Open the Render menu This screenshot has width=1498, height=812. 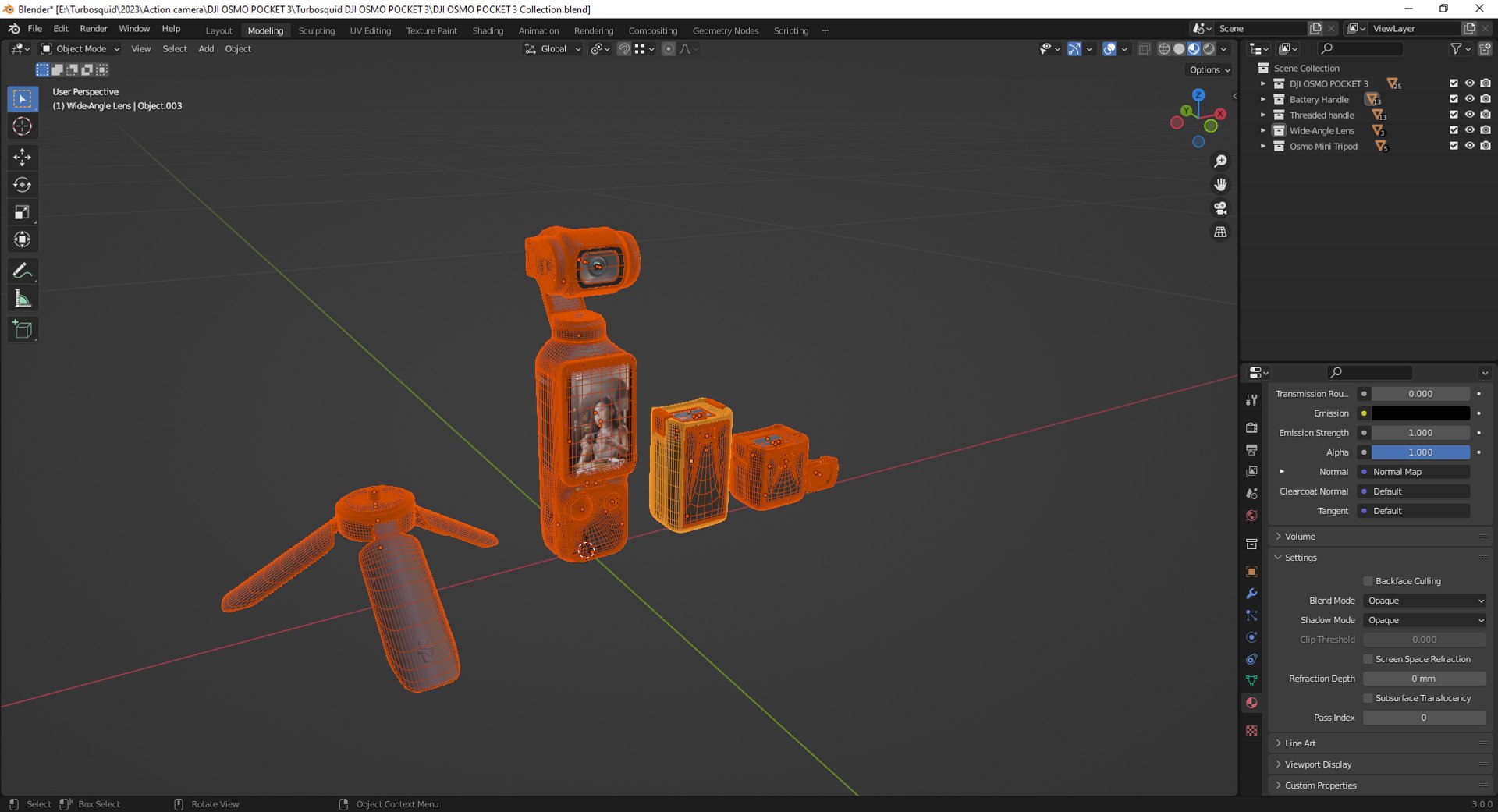(x=94, y=29)
